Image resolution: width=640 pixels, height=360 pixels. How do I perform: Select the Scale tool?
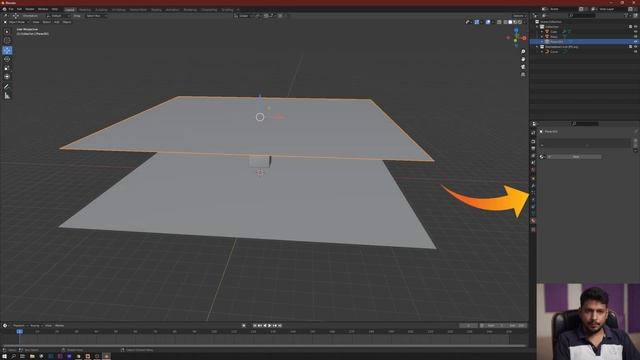(x=7, y=68)
